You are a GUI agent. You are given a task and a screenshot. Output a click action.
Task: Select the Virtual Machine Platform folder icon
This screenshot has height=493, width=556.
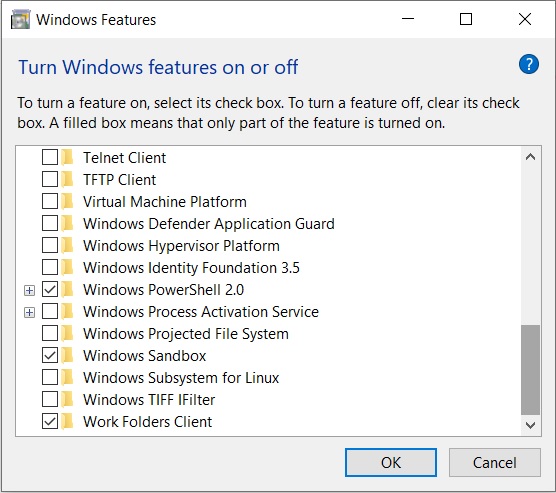click(x=67, y=201)
